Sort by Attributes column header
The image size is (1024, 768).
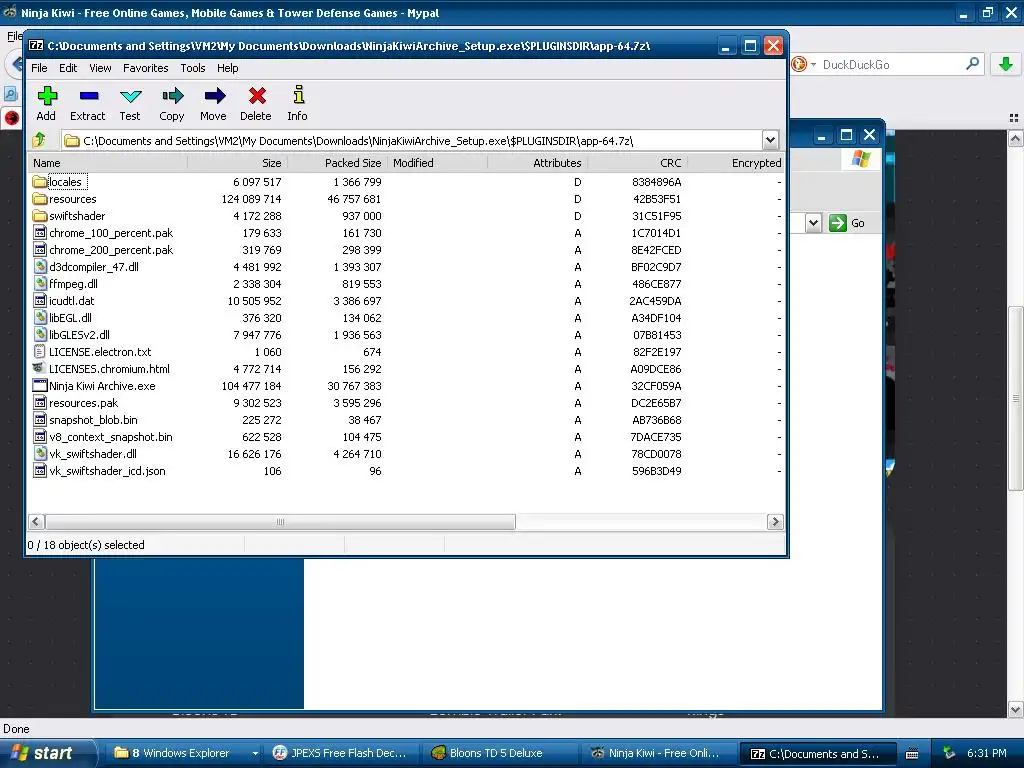[x=537, y=163]
